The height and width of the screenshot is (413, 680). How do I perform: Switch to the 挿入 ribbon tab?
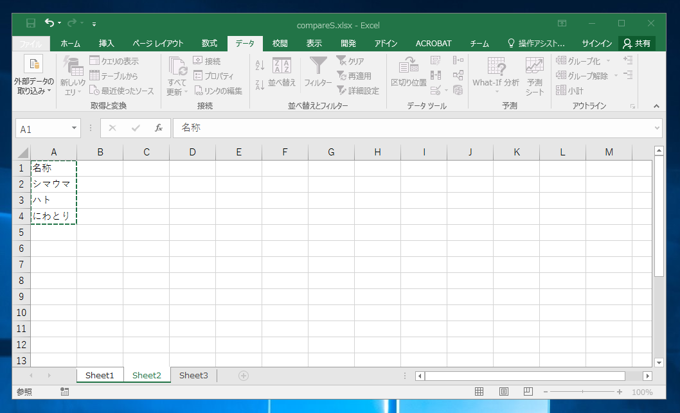[x=106, y=43]
